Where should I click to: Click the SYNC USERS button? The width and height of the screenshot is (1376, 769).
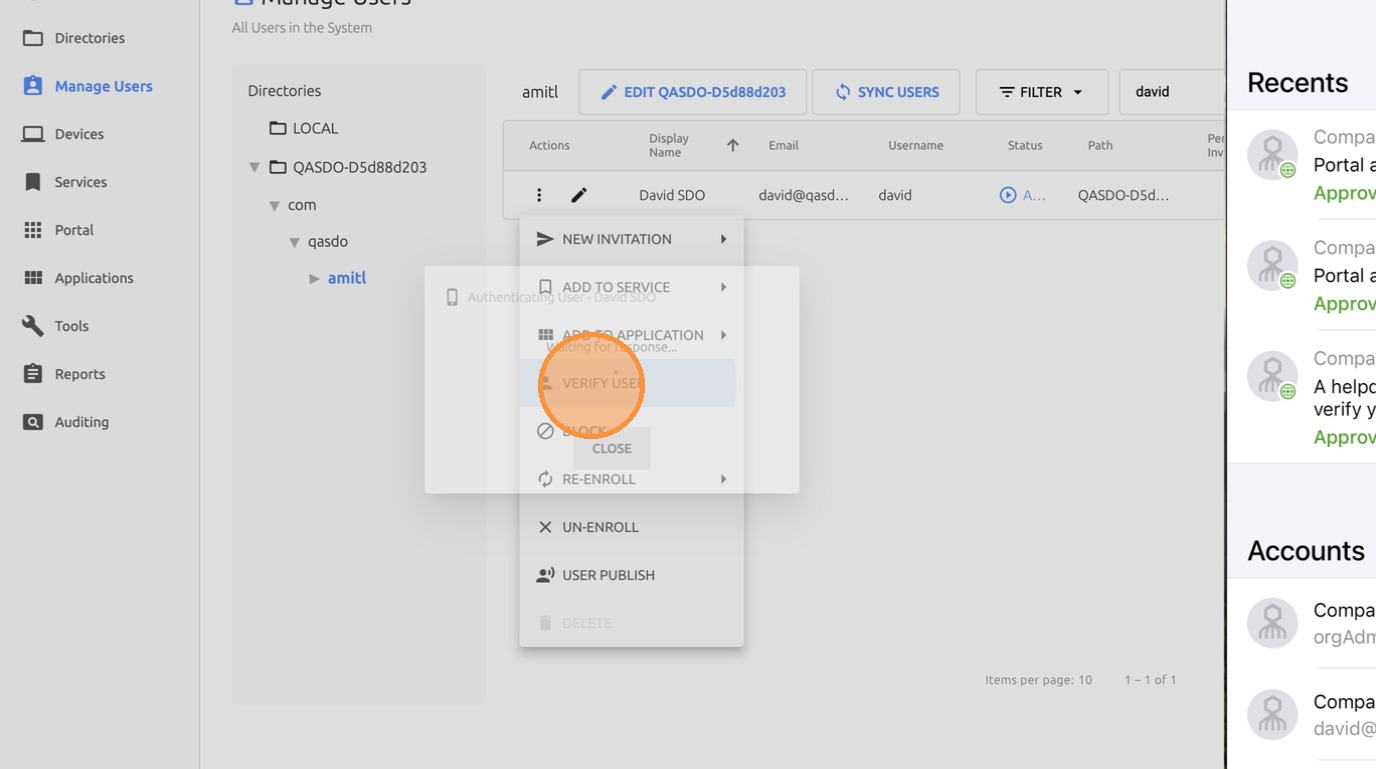pos(886,92)
